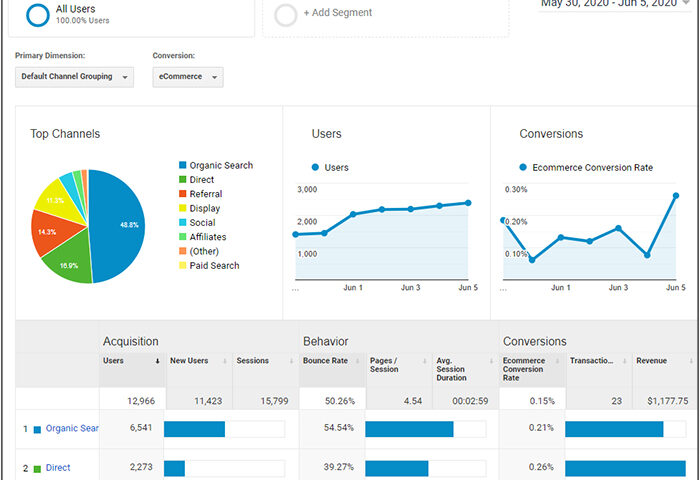700x480 pixels.
Task: Select the Ecommerce Conversion Rate column header
Action: pos(524,369)
